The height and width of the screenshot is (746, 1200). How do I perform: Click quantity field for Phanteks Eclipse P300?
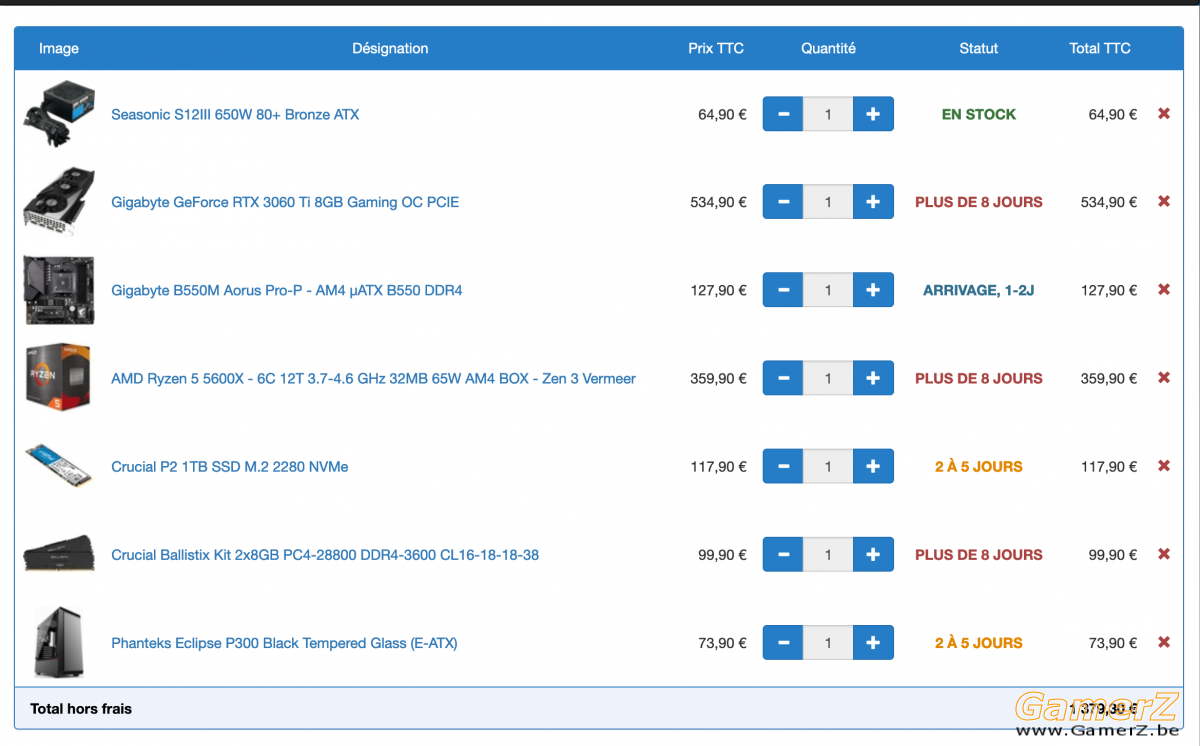pyautogui.click(x=828, y=642)
